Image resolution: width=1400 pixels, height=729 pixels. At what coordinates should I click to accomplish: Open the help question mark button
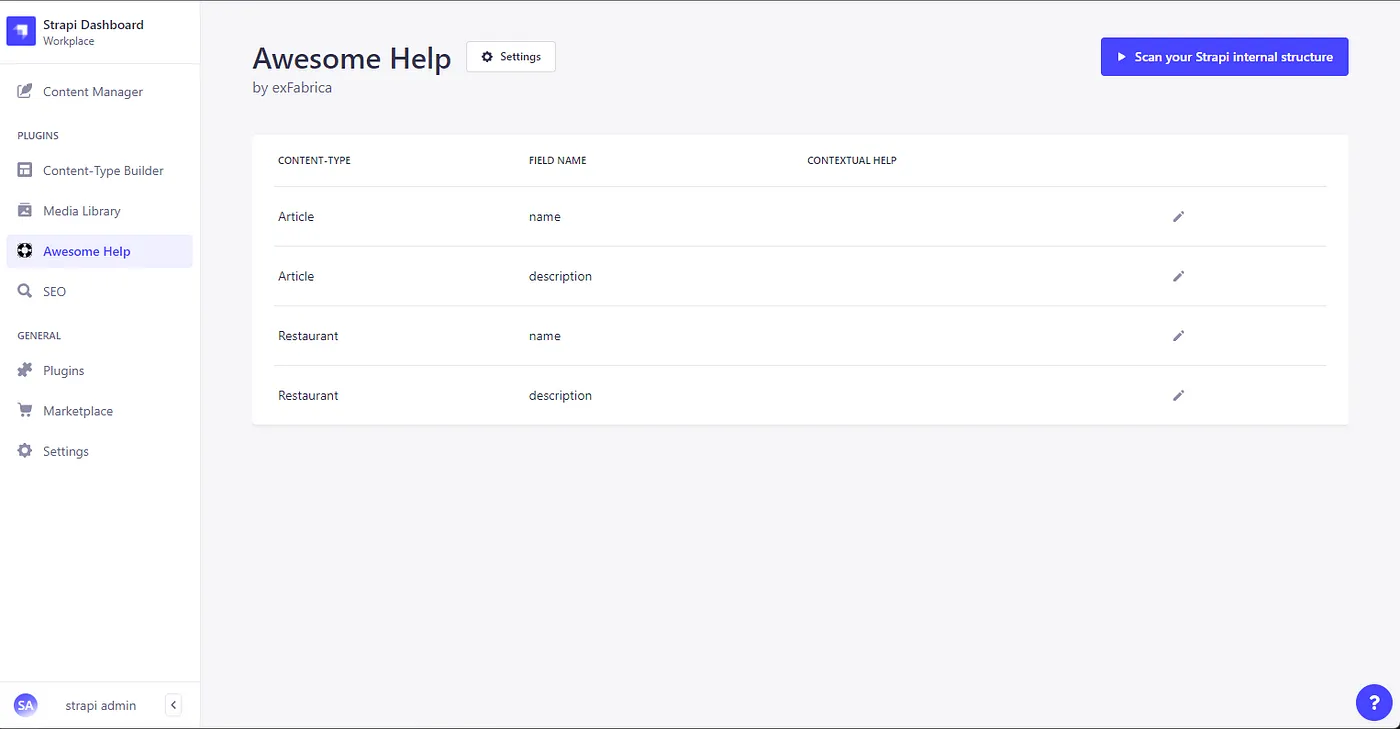tap(1373, 702)
